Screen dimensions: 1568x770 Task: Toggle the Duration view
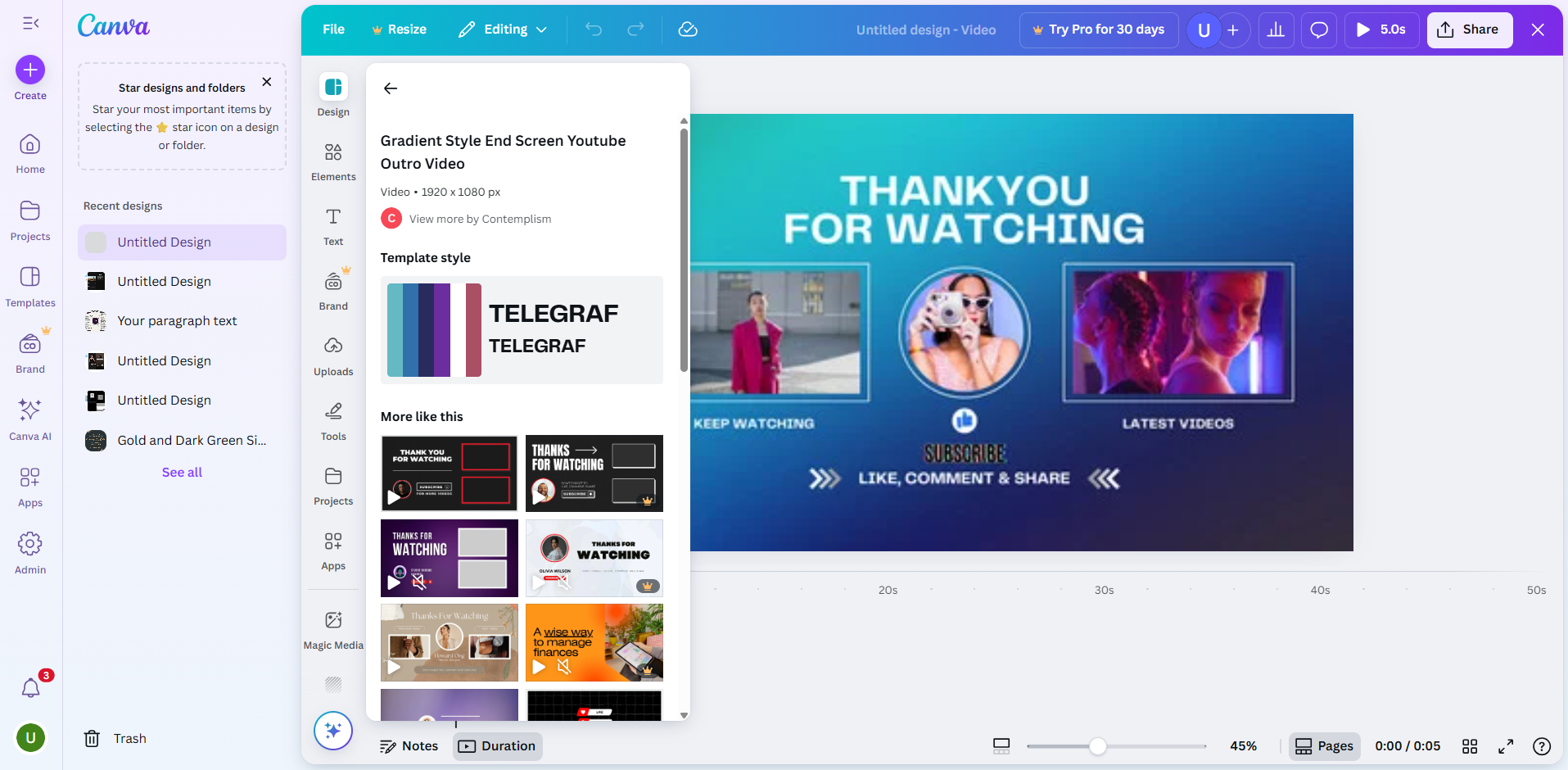click(x=497, y=745)
